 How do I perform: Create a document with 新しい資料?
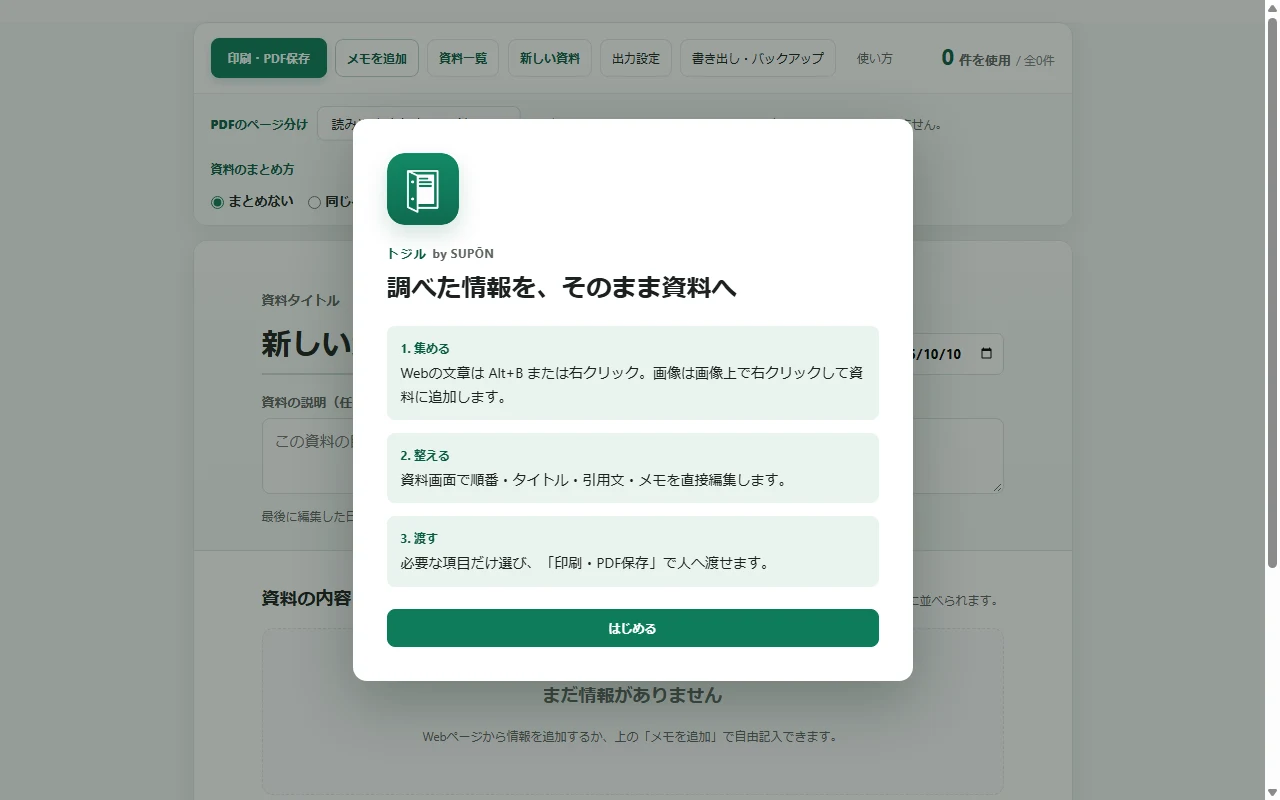[550, 58]
